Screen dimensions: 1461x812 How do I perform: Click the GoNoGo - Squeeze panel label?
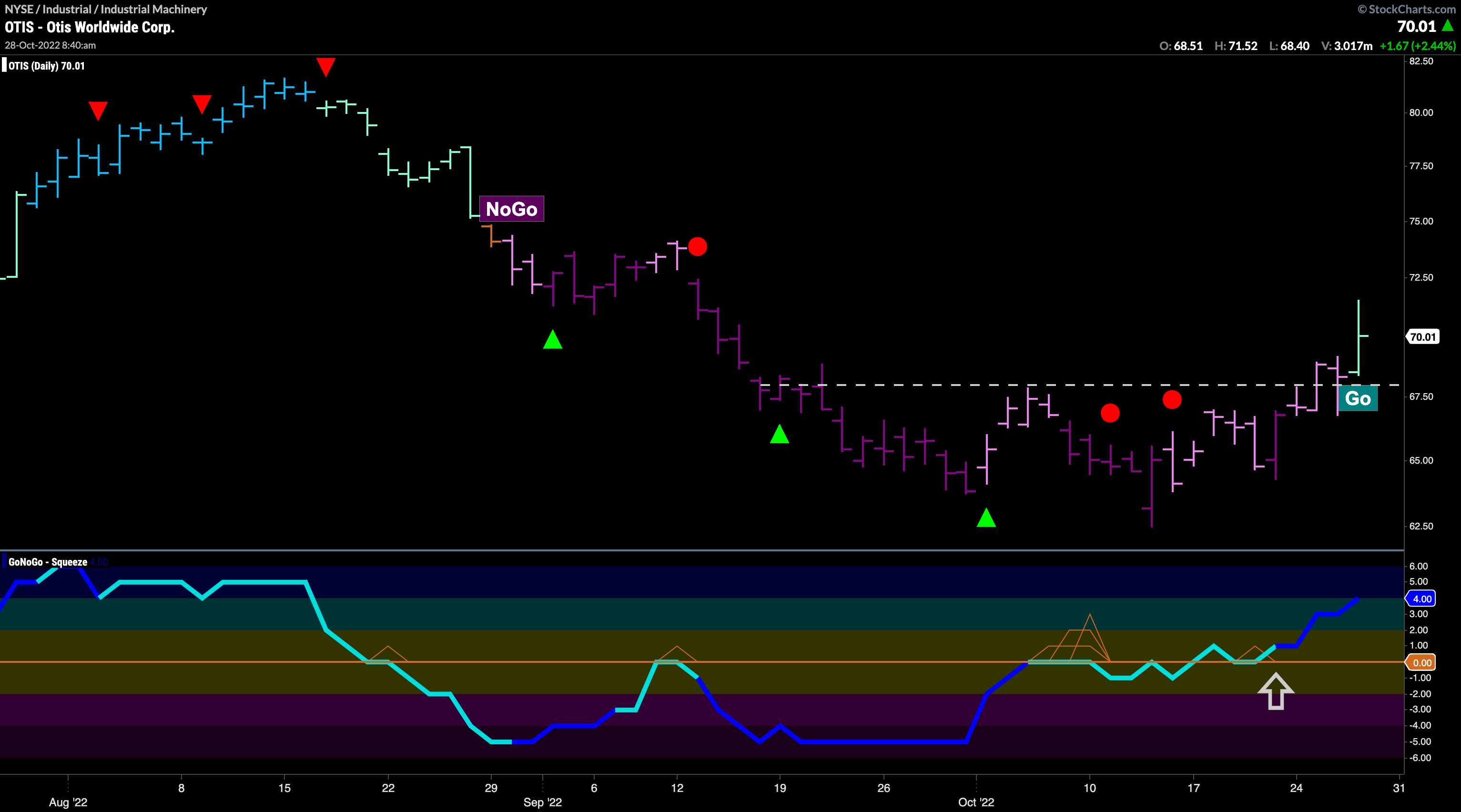pos(48,562)
